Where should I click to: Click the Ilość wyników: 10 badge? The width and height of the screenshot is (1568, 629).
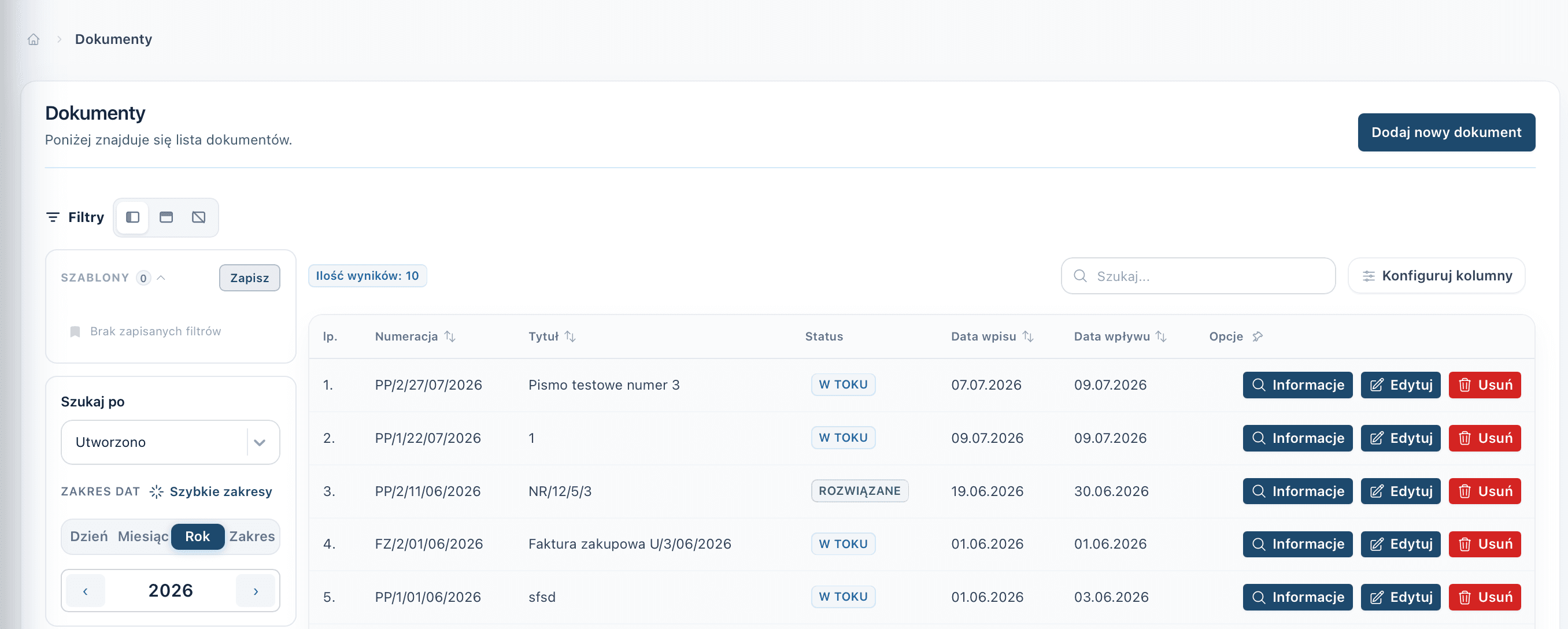coord(367,276)
